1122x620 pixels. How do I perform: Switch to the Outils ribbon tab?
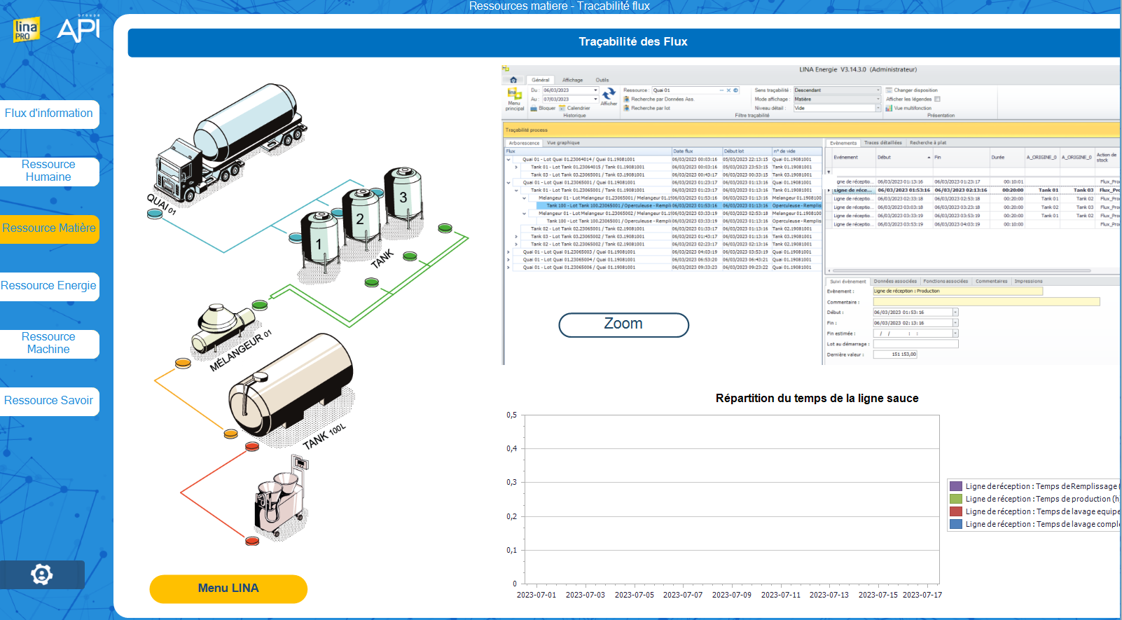coord(603,80)
